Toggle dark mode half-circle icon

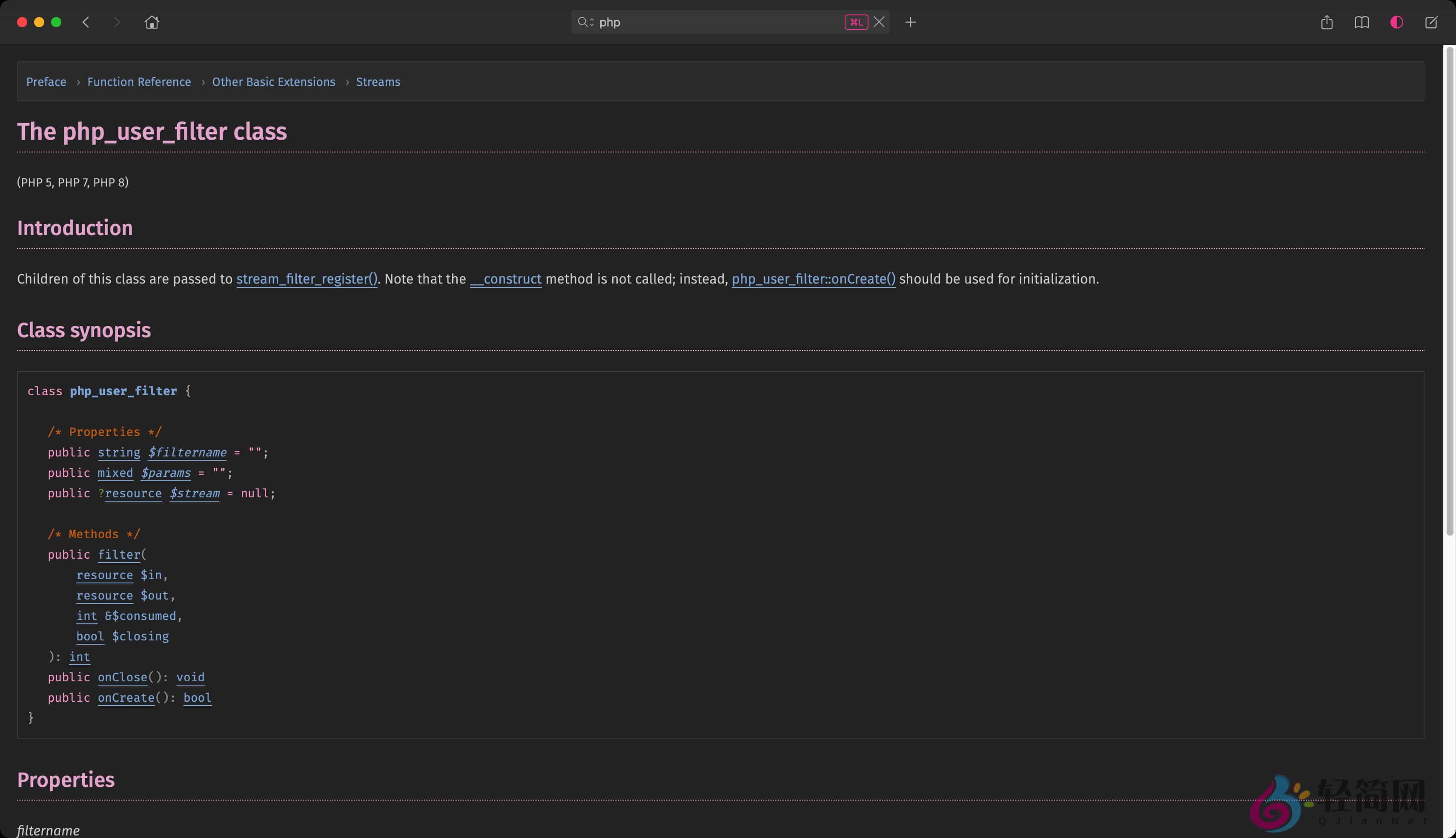(x=1396, y=23)
